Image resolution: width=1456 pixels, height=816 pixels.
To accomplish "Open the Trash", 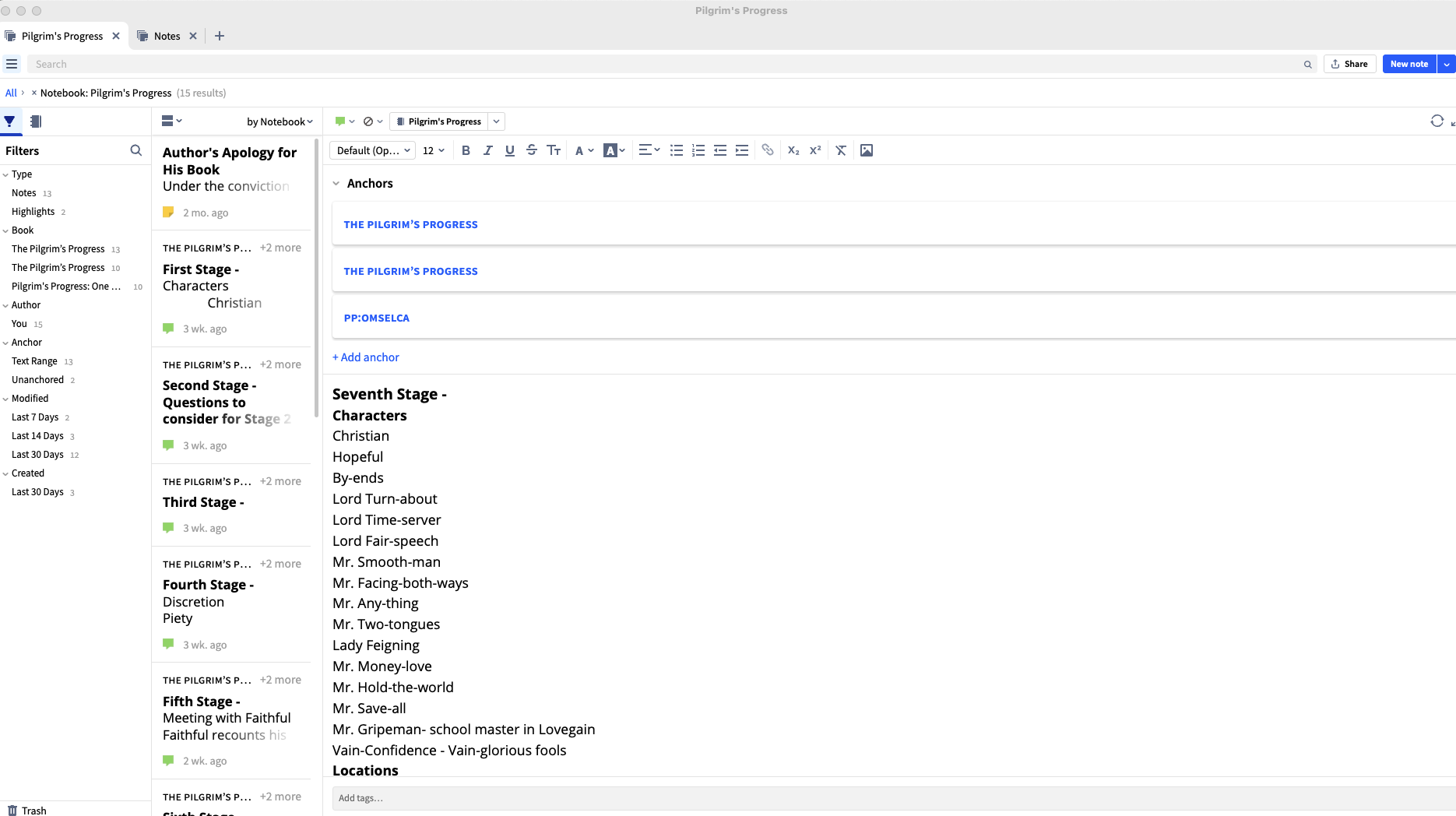I will (x=27, y=811).
